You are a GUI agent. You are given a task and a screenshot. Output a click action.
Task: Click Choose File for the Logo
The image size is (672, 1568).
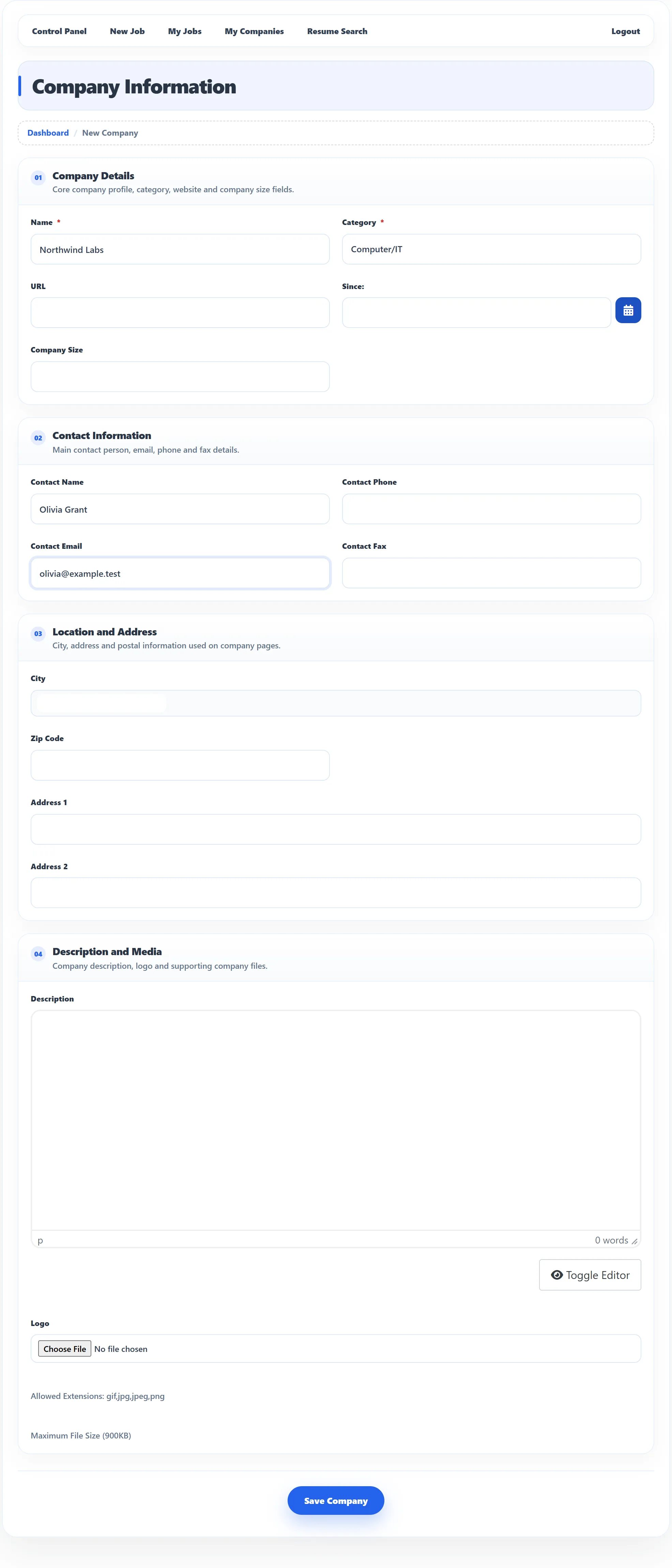(x=64, y=1348)
